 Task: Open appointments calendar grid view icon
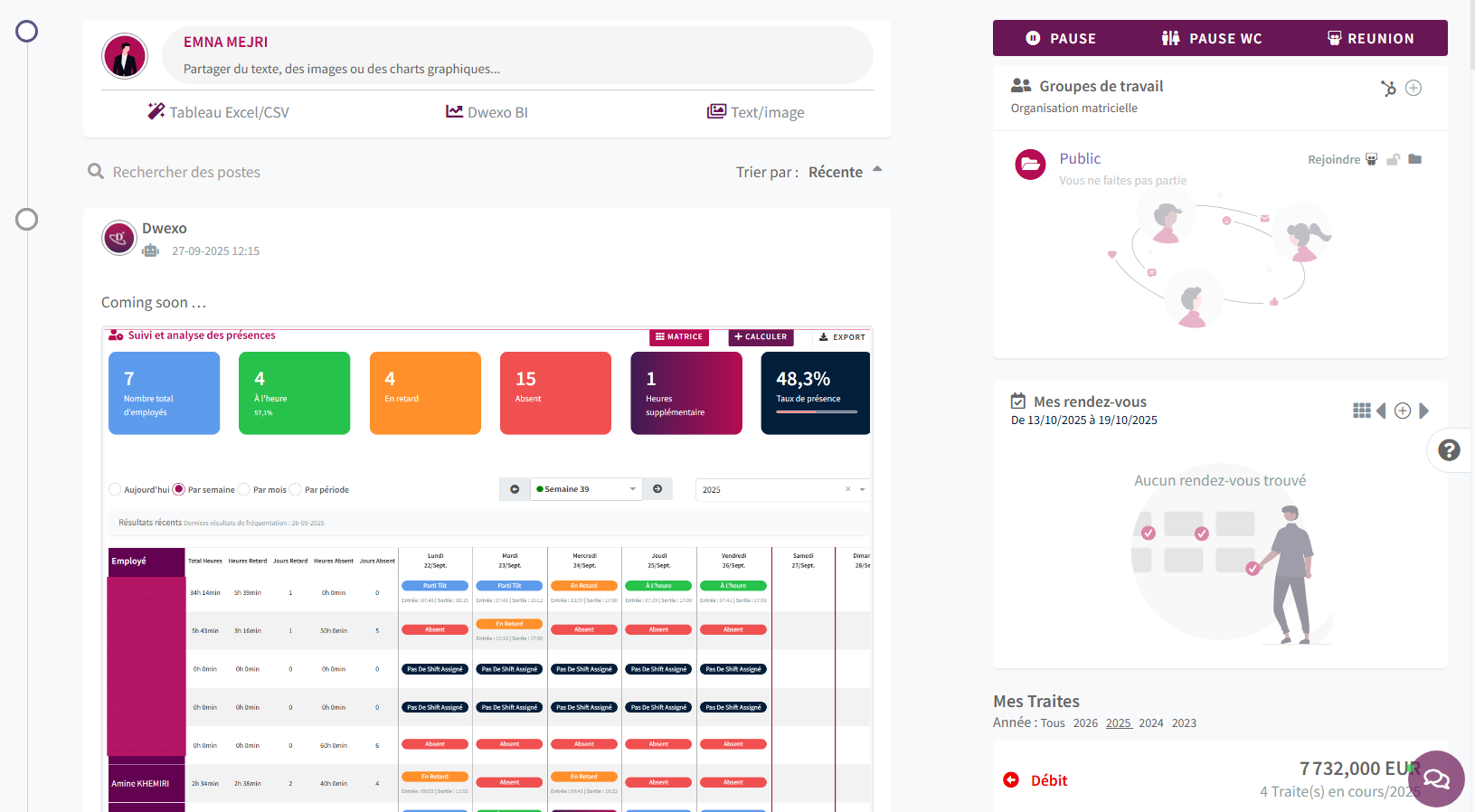point(1361,411)
